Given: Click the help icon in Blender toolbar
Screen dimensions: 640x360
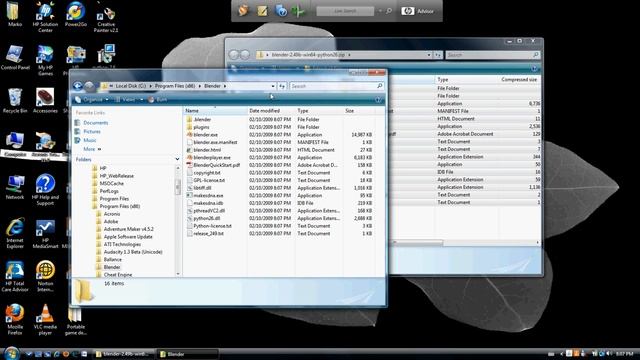Looking at the screenshot, I should (x=378, y=100).
